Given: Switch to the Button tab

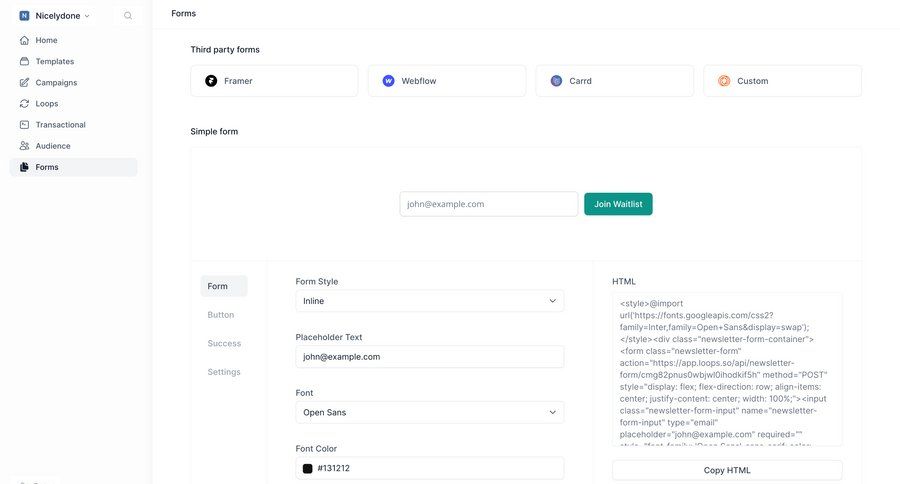Looking at the screenshot, I should (x=221, y=315).
